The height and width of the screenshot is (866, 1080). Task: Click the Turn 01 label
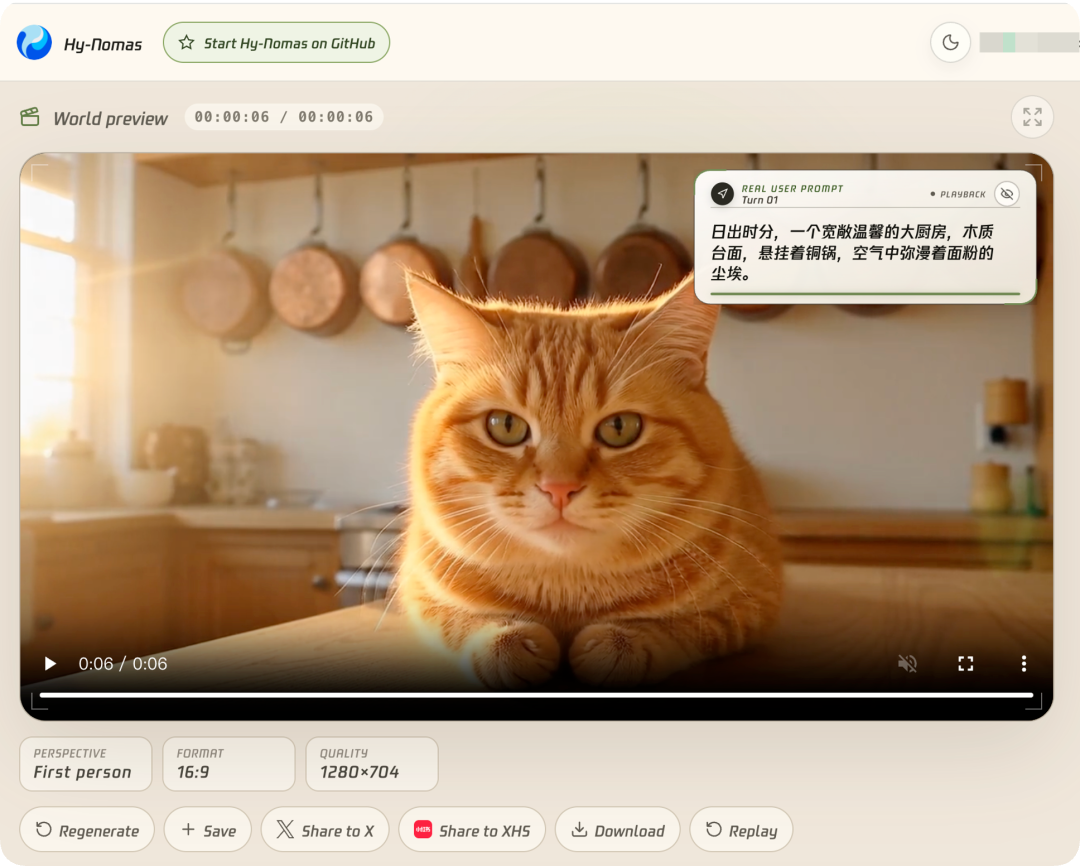tap(760, 200)
